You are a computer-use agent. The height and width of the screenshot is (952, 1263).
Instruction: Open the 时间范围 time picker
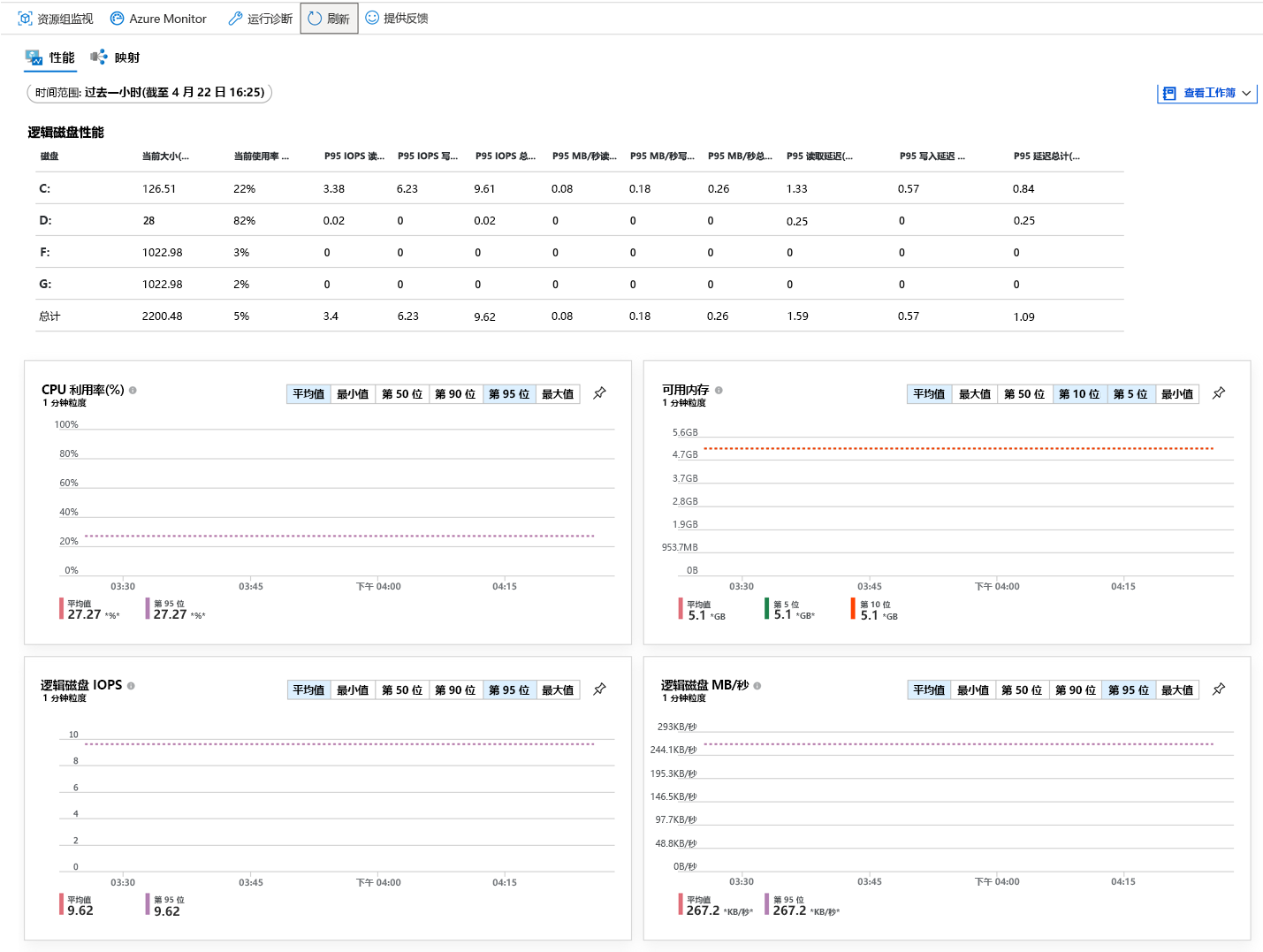[148, 92]
